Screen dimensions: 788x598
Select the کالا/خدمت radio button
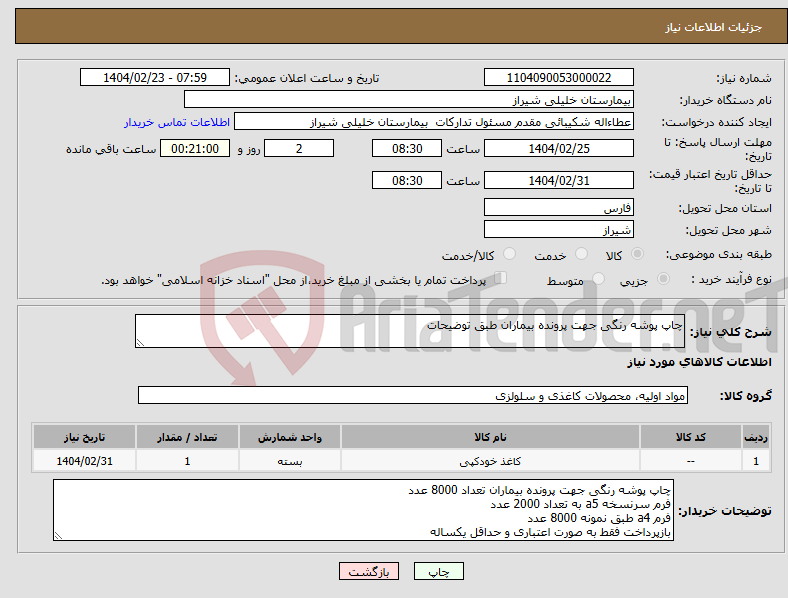(510, 254)
